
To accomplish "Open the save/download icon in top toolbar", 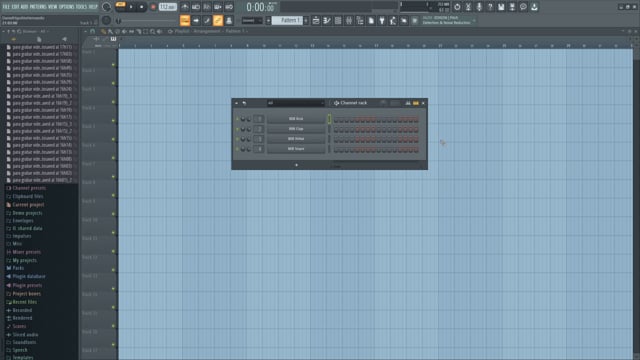I will coord(534,7).
